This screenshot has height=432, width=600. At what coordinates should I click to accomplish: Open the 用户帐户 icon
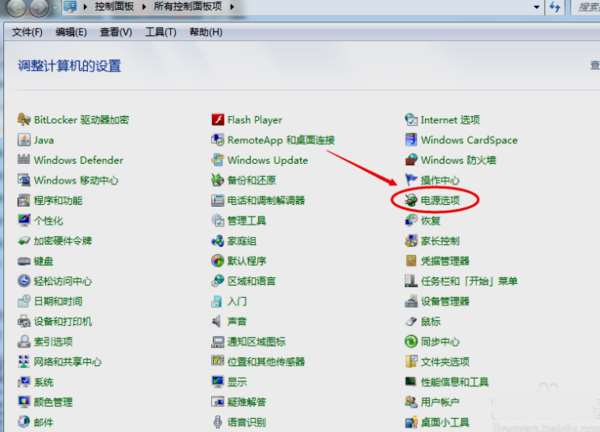pyautogui.click(x=411, y=402)
